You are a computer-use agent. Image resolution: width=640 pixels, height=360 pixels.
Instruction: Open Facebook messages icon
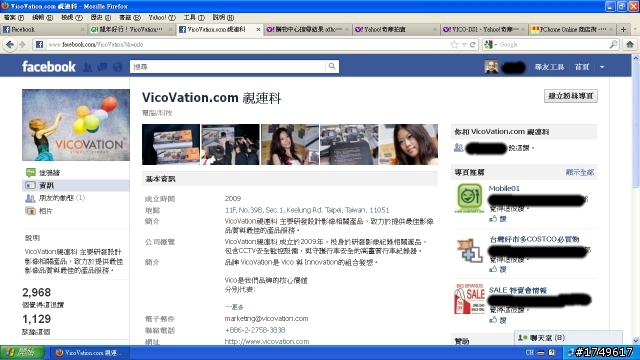coord(102,67)
